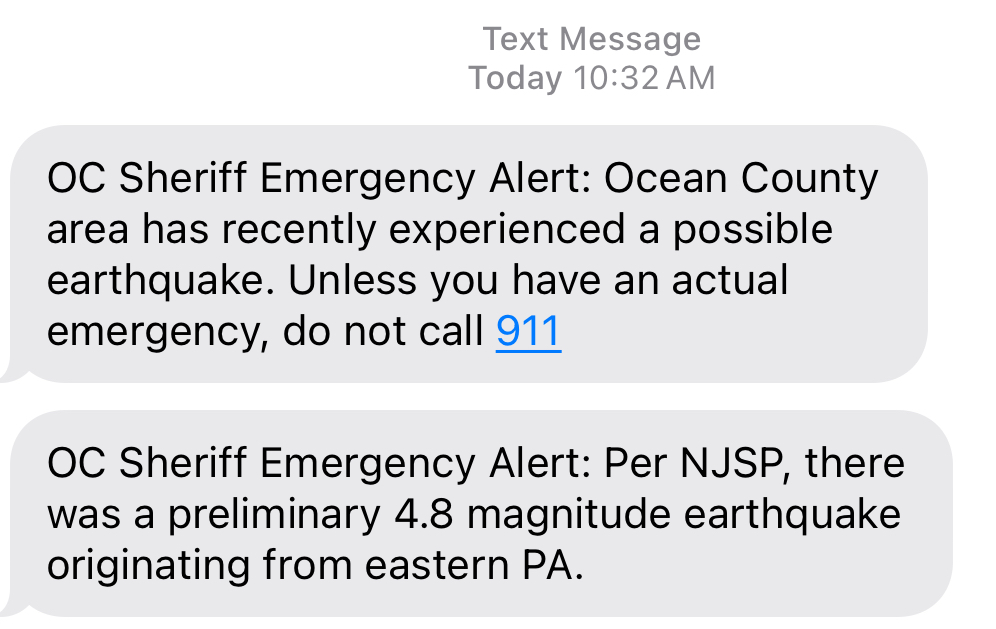This screenshot has width=996, height=629.
Task: Click "Unless you have an actual" text
Action: point(539,281)
